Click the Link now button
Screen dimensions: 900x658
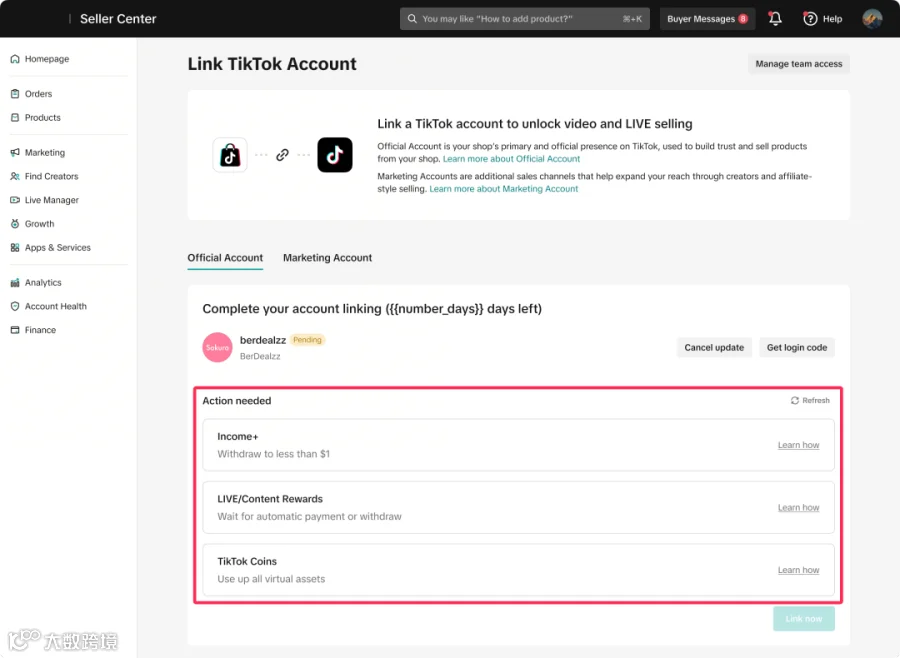click(x=804, y=618)
